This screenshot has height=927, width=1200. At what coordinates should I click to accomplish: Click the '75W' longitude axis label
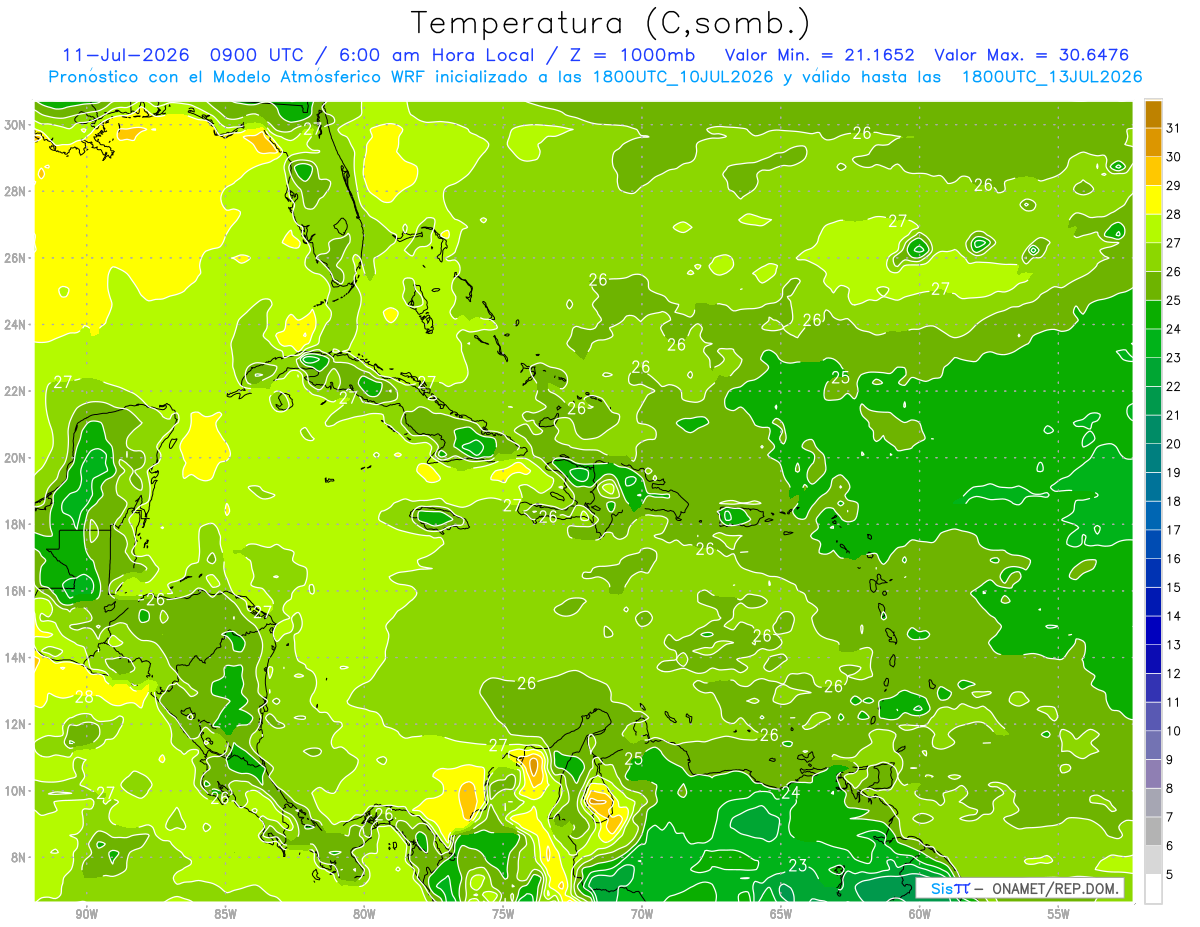tap(503, 914)
